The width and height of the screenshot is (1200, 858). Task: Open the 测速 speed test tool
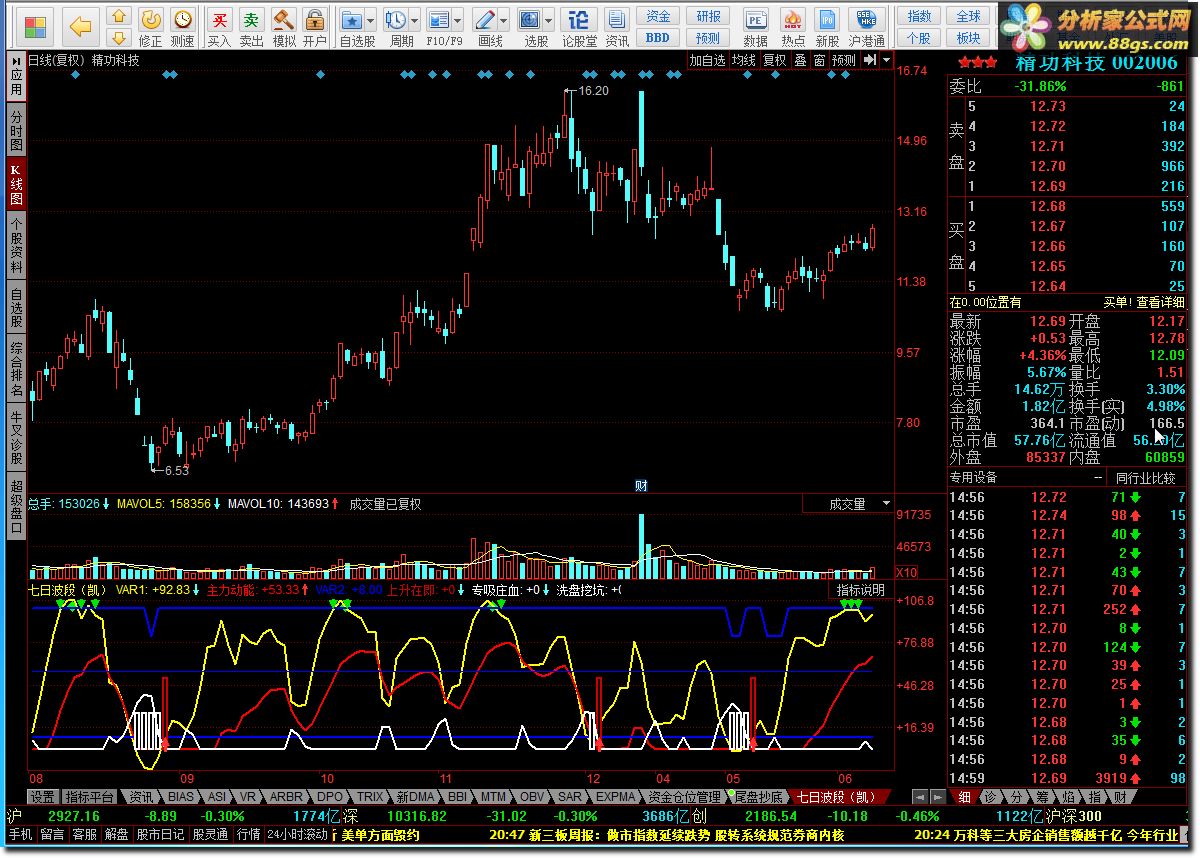(183, 27)
